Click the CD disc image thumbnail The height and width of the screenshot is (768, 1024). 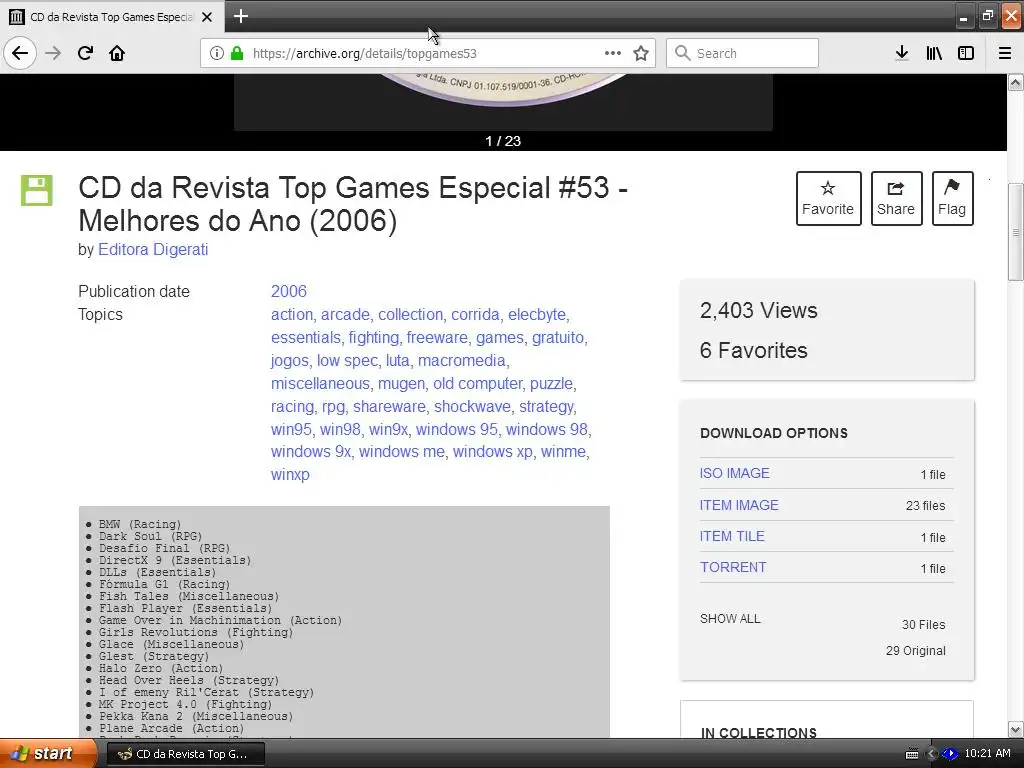click(503, 90)
